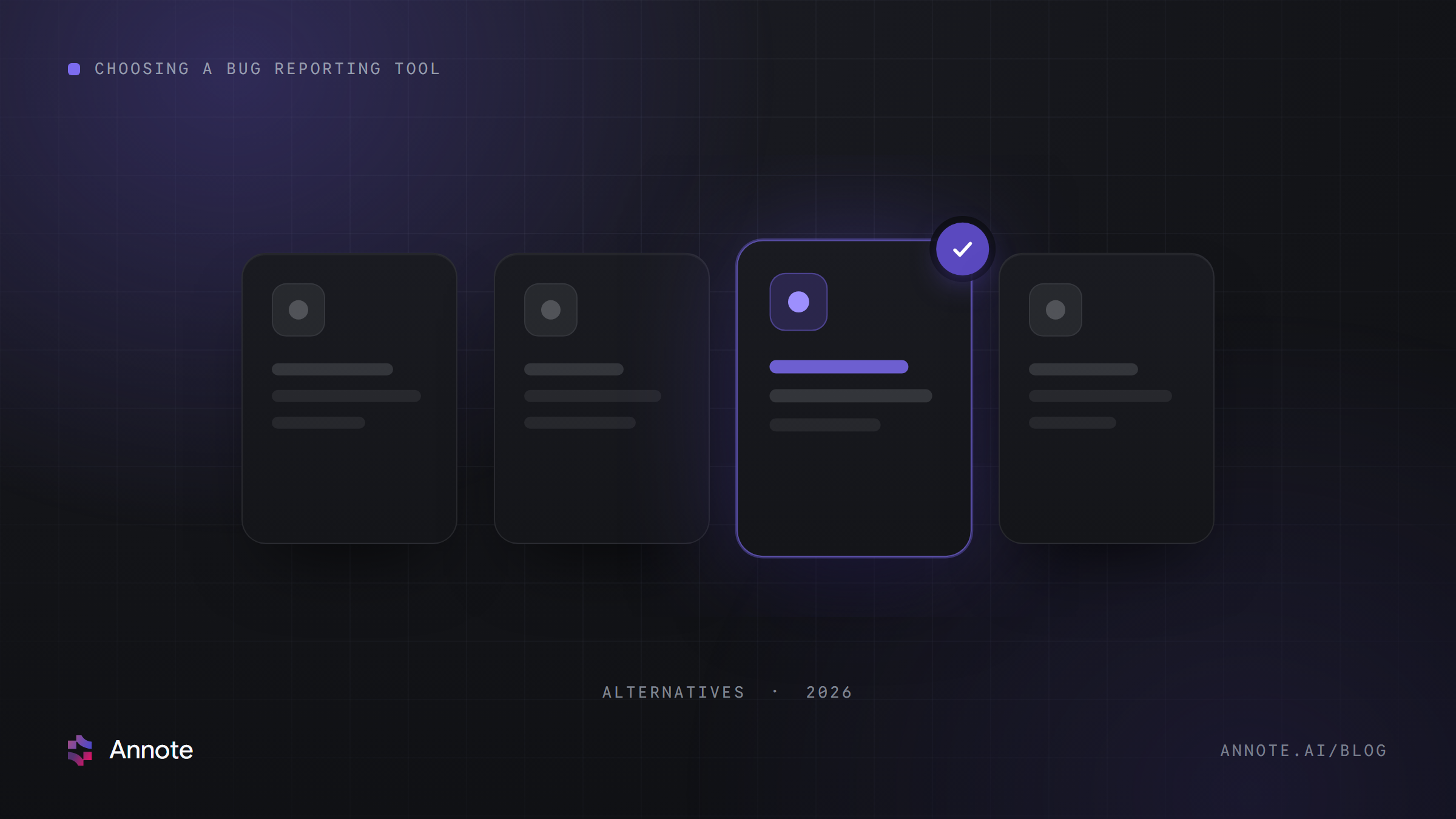Select the highlighted card with purple border
Screen dimensions: 1456x819
click(854, 398)
